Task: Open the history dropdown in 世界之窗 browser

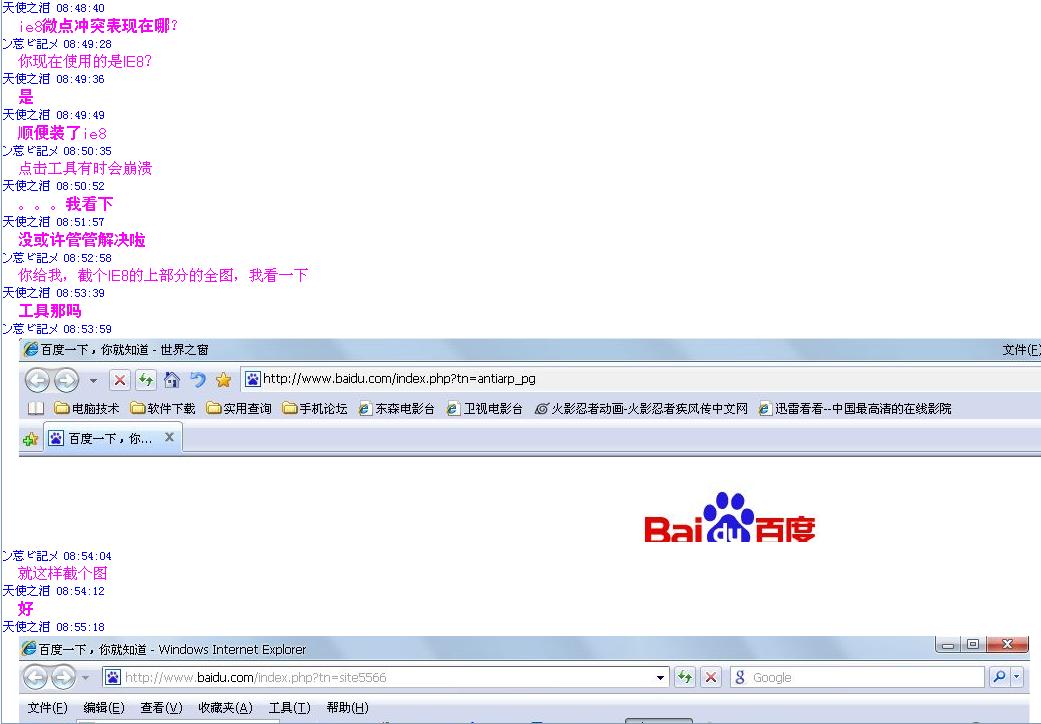Action: (93, 381)
